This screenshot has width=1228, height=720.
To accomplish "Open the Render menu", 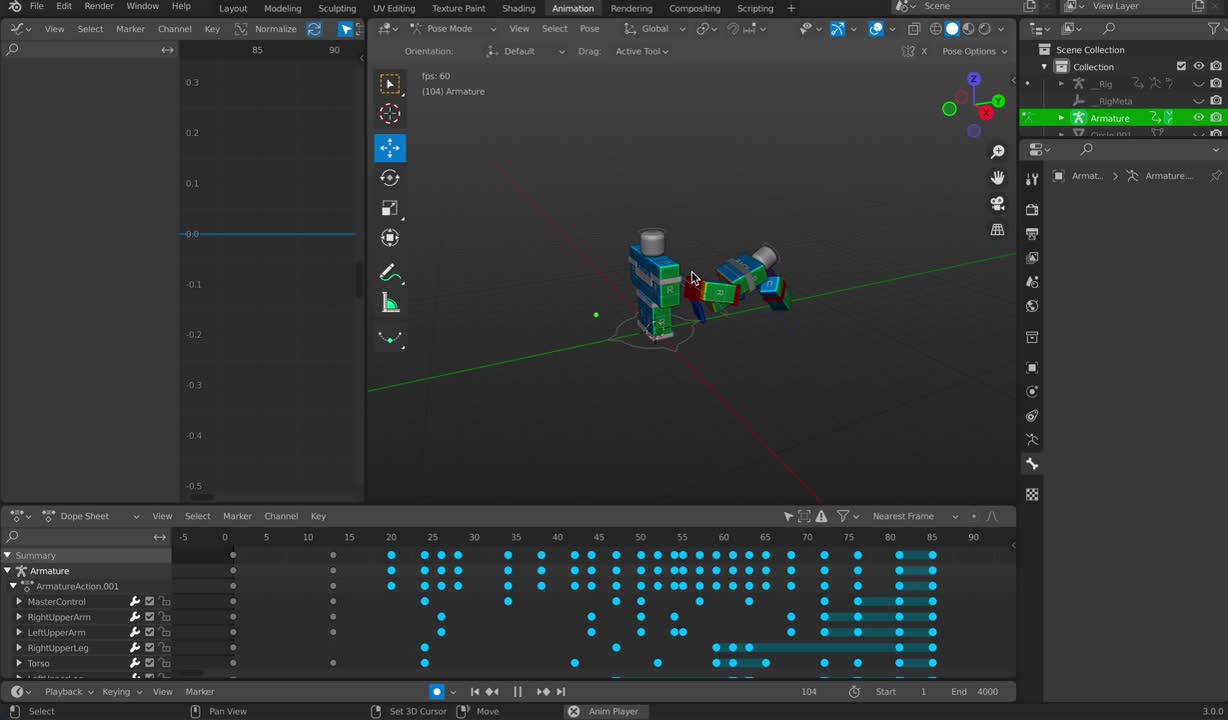I will pyautogui.click(x=99, y=7).
